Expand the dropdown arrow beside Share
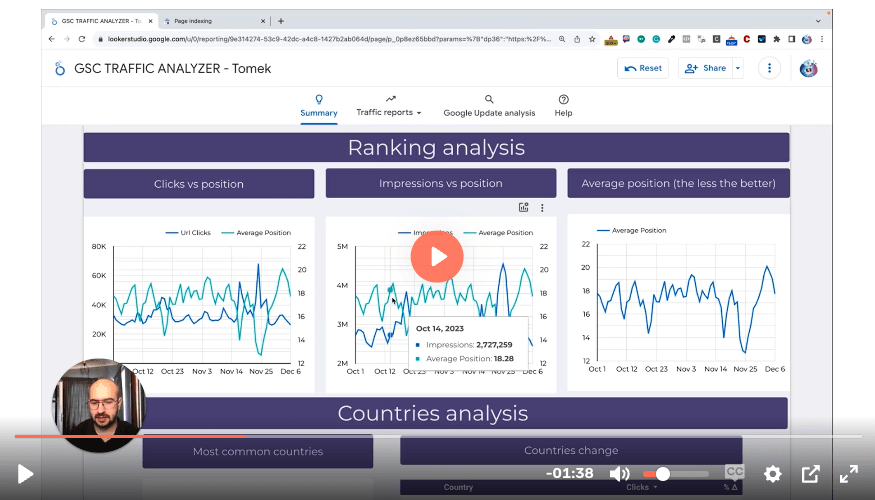 pyautogui.click(x=738, y=68)
